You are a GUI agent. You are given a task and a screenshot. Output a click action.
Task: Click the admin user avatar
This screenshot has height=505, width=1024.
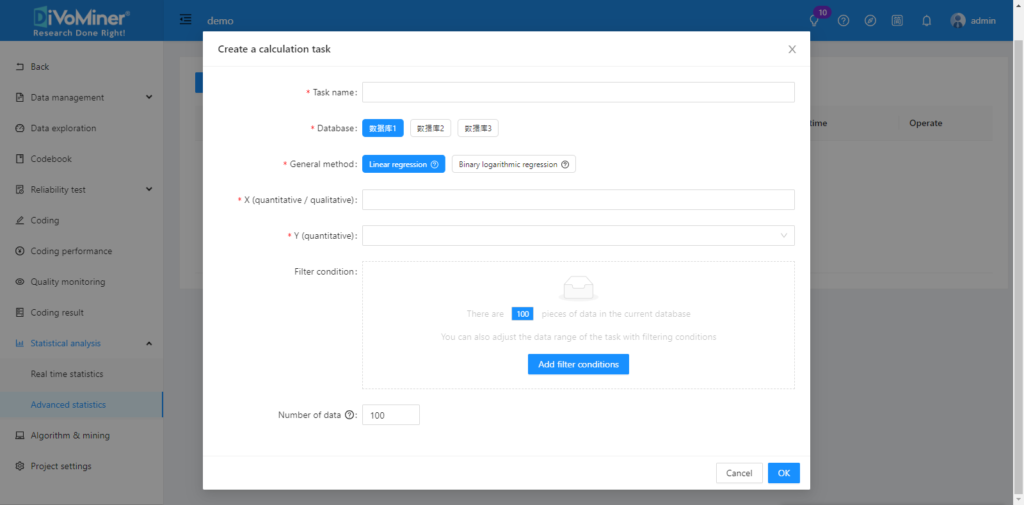tap(958, 21)
